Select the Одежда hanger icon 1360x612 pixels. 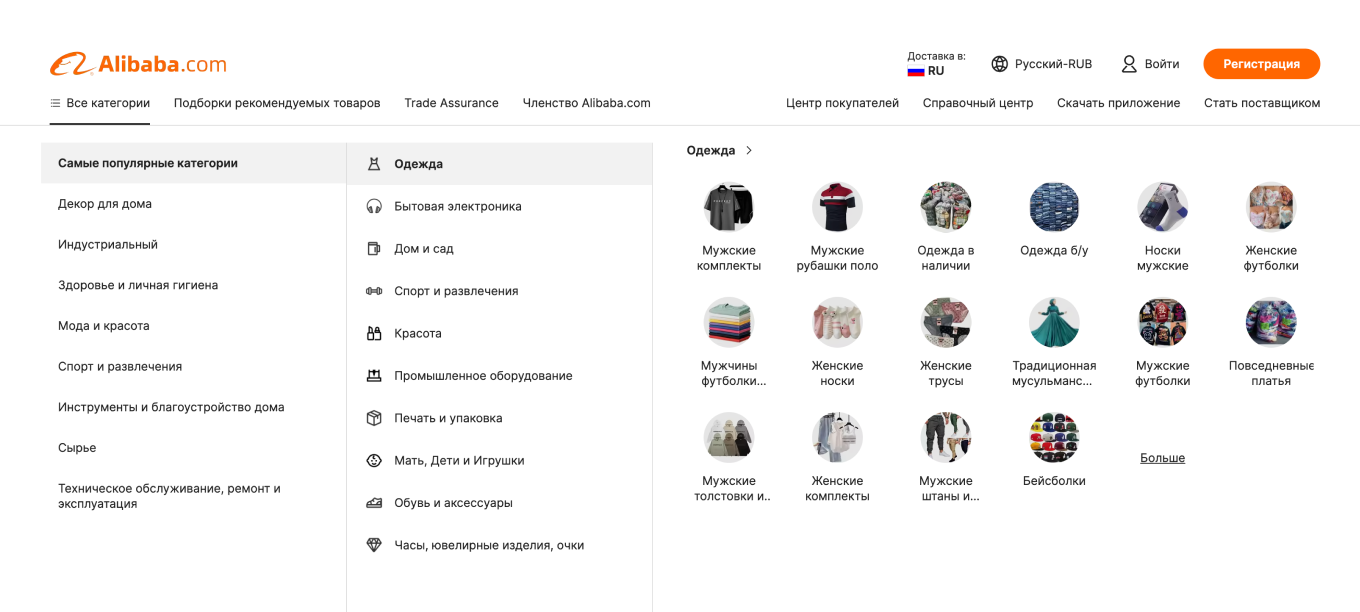tap(374, 163)
